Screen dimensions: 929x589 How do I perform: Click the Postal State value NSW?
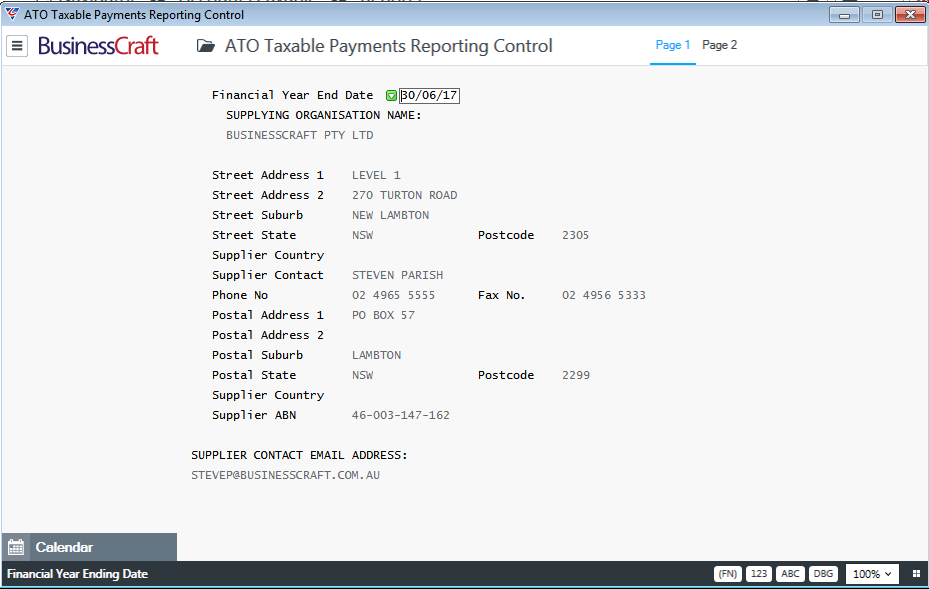pyautogui.click(x=363, y=375)
